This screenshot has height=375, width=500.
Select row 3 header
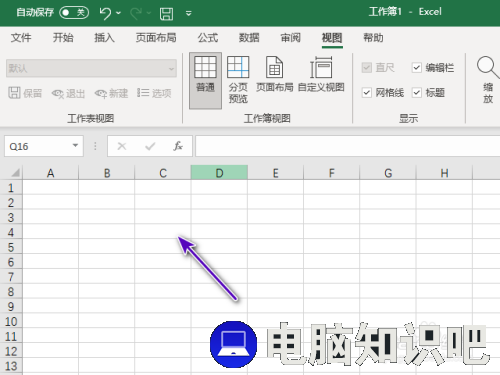pyautogui.click(x=11, y=217)
